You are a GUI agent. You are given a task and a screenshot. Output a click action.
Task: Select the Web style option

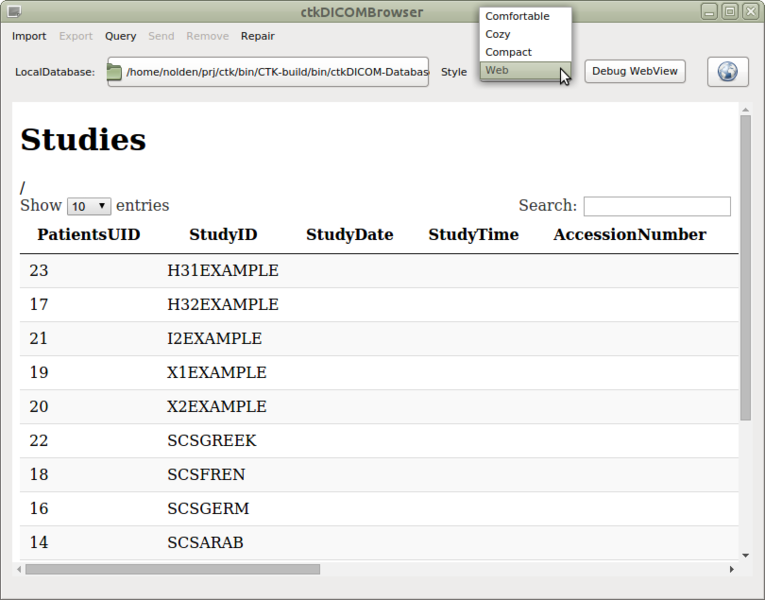pos(497,71)
